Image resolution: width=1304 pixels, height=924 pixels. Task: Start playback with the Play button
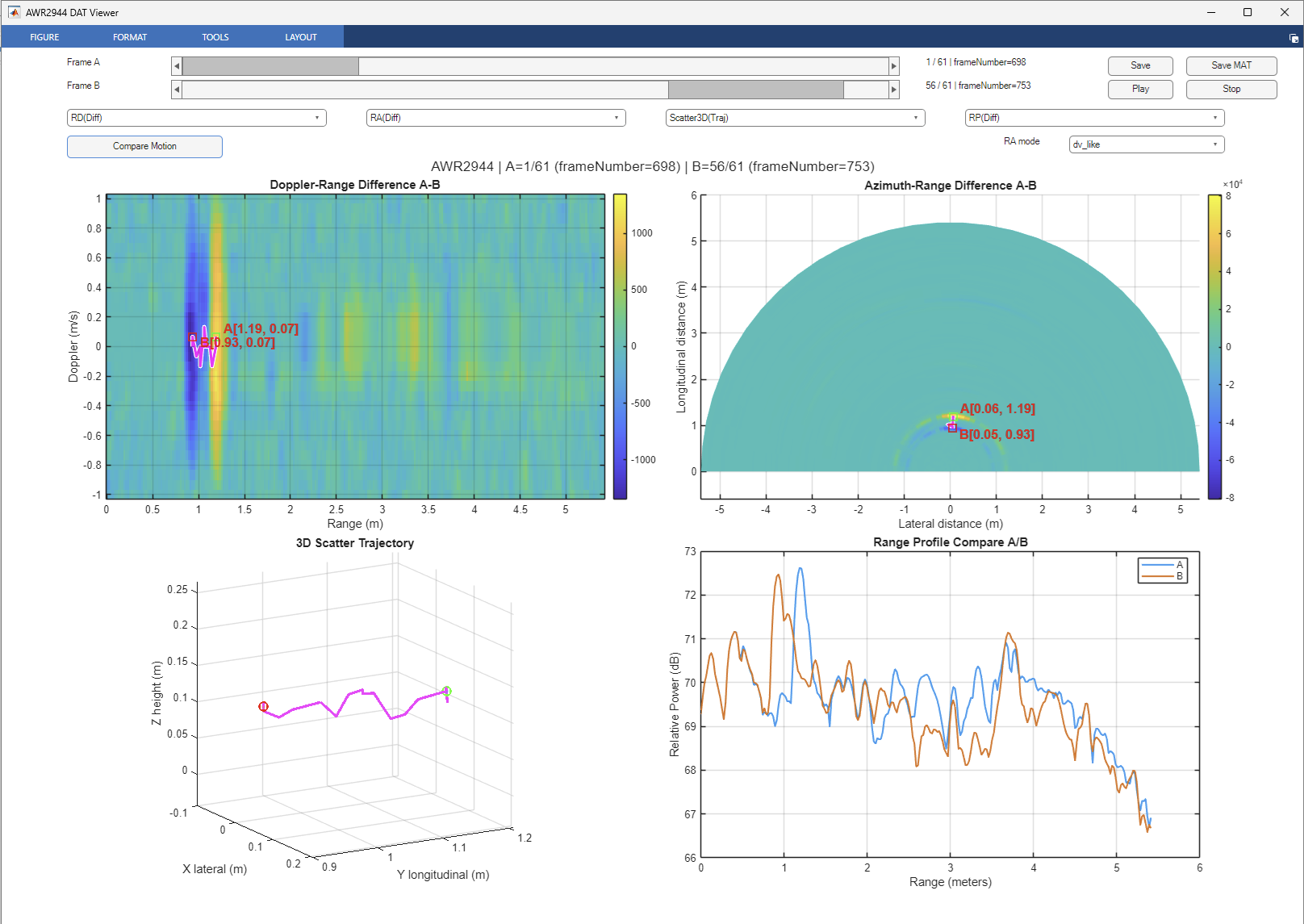(x=1140, y=89)
